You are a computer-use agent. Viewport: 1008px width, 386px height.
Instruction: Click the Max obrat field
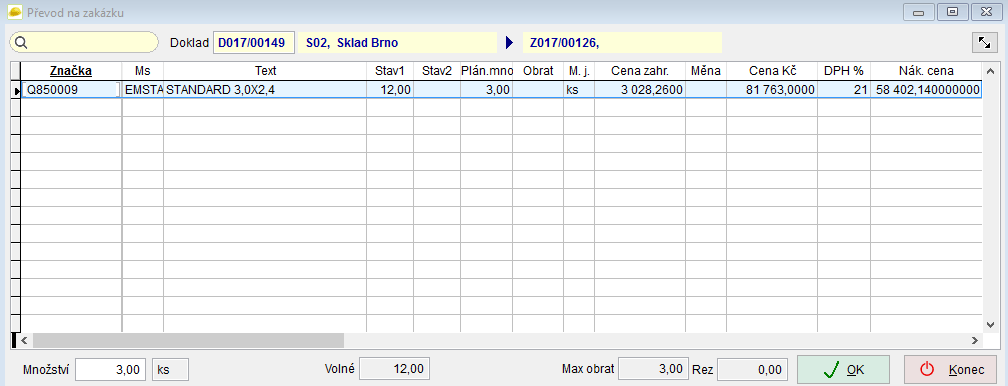coord(653,369)
